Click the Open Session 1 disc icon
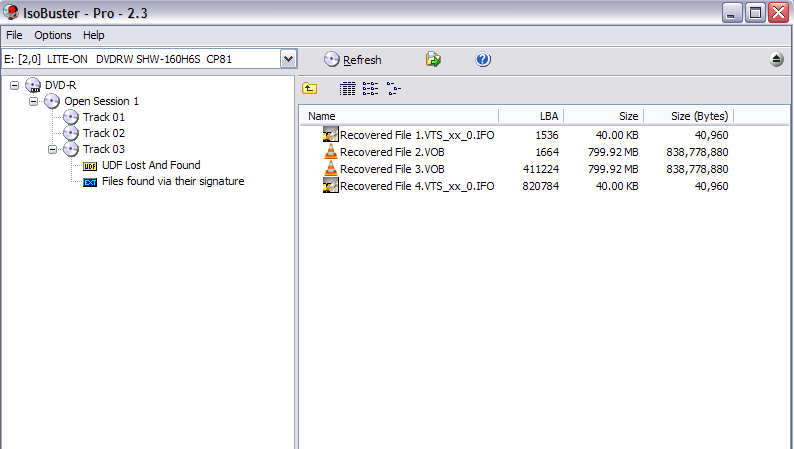 [52, 101]
